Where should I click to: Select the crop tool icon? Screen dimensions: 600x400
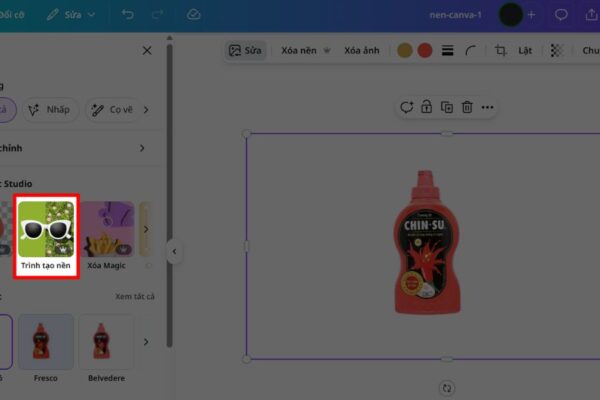pos(501,50)
